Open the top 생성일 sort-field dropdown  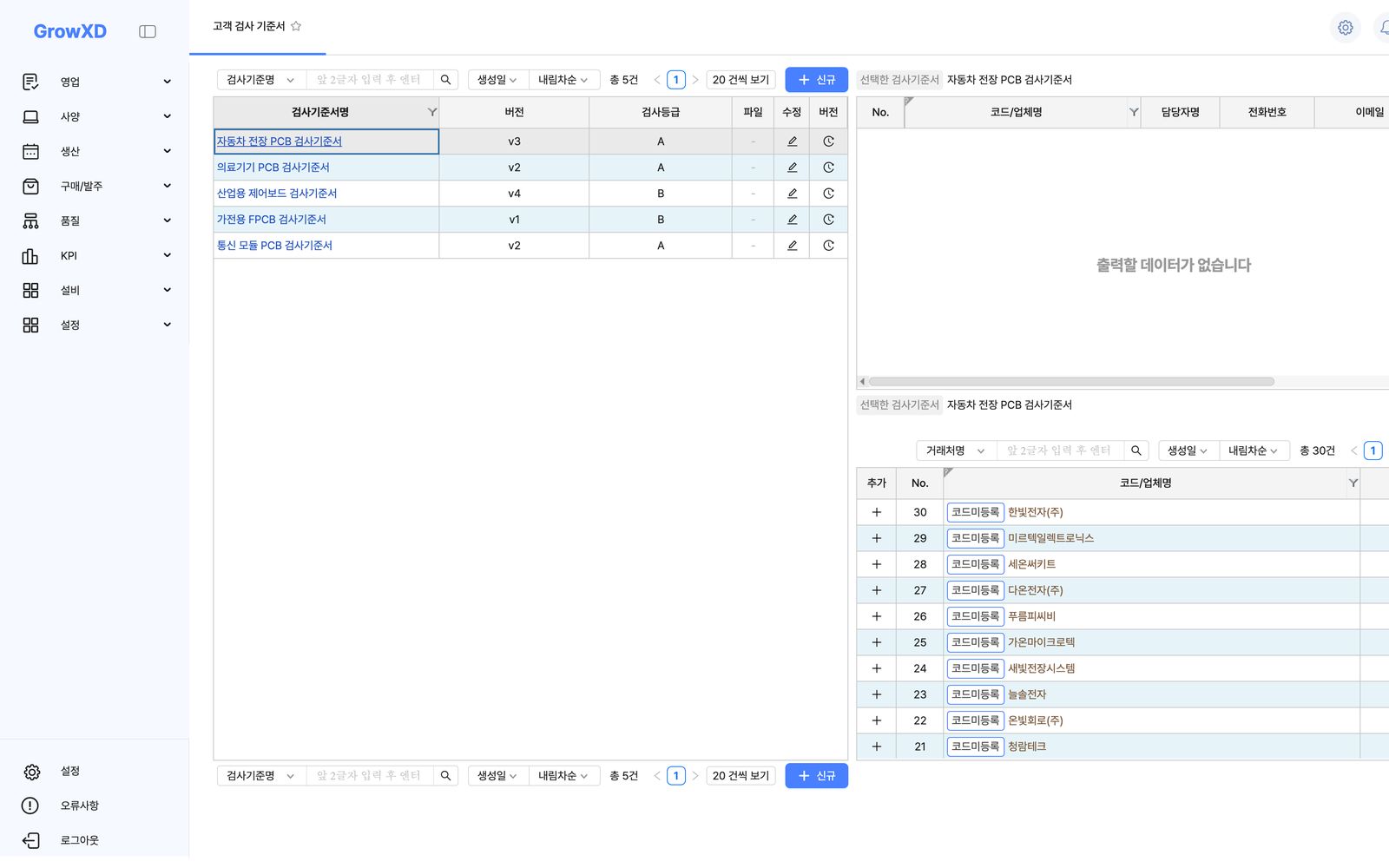pos(497,80)
